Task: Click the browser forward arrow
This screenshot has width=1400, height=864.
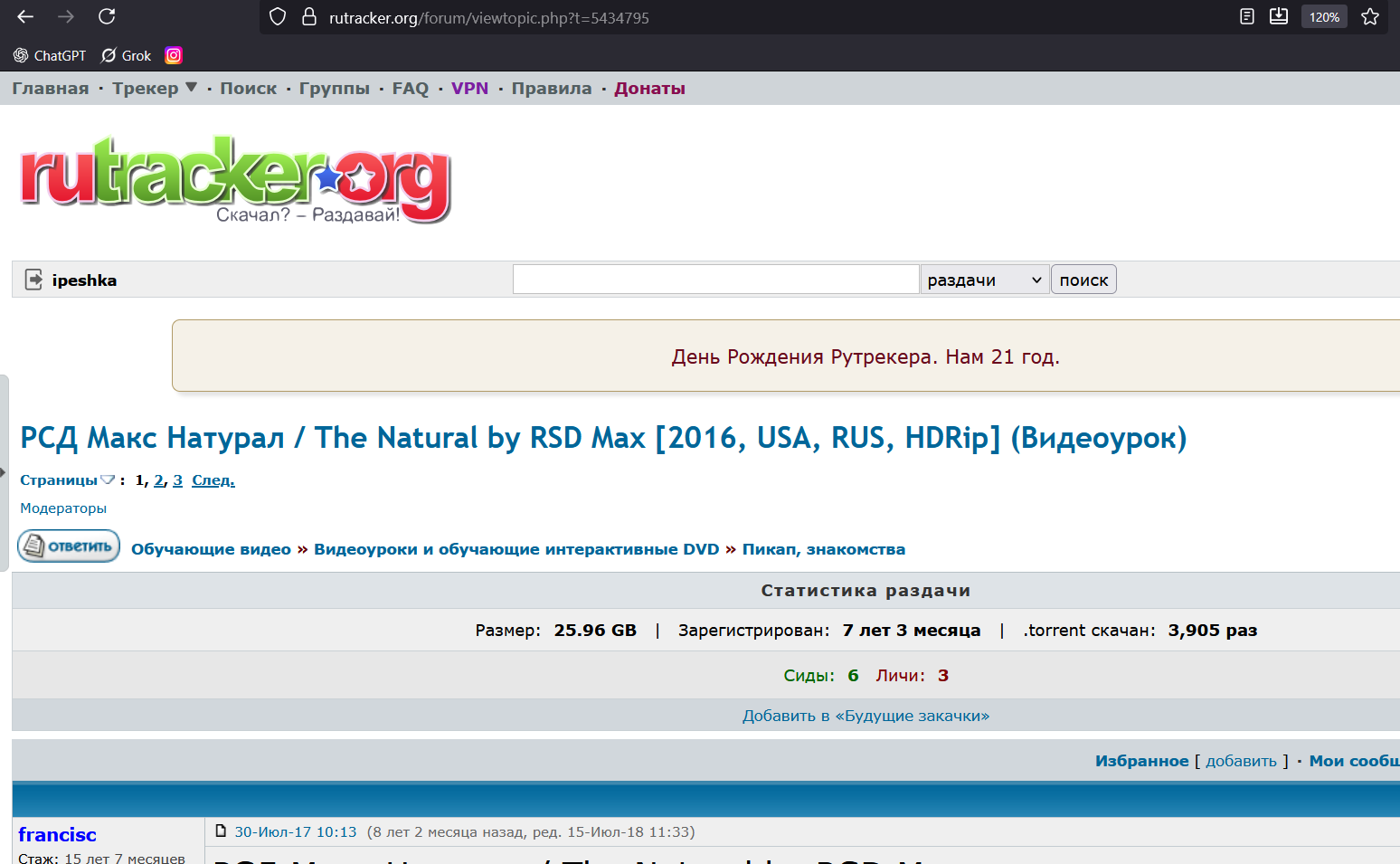Action: click(x=66, y=16)
